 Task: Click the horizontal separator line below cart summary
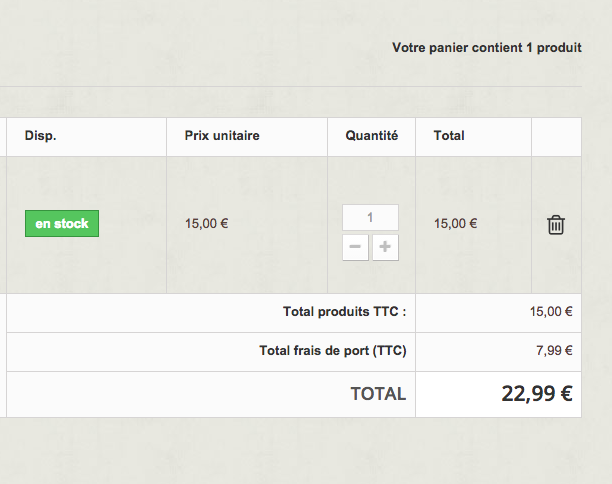(x=291, y=86)
